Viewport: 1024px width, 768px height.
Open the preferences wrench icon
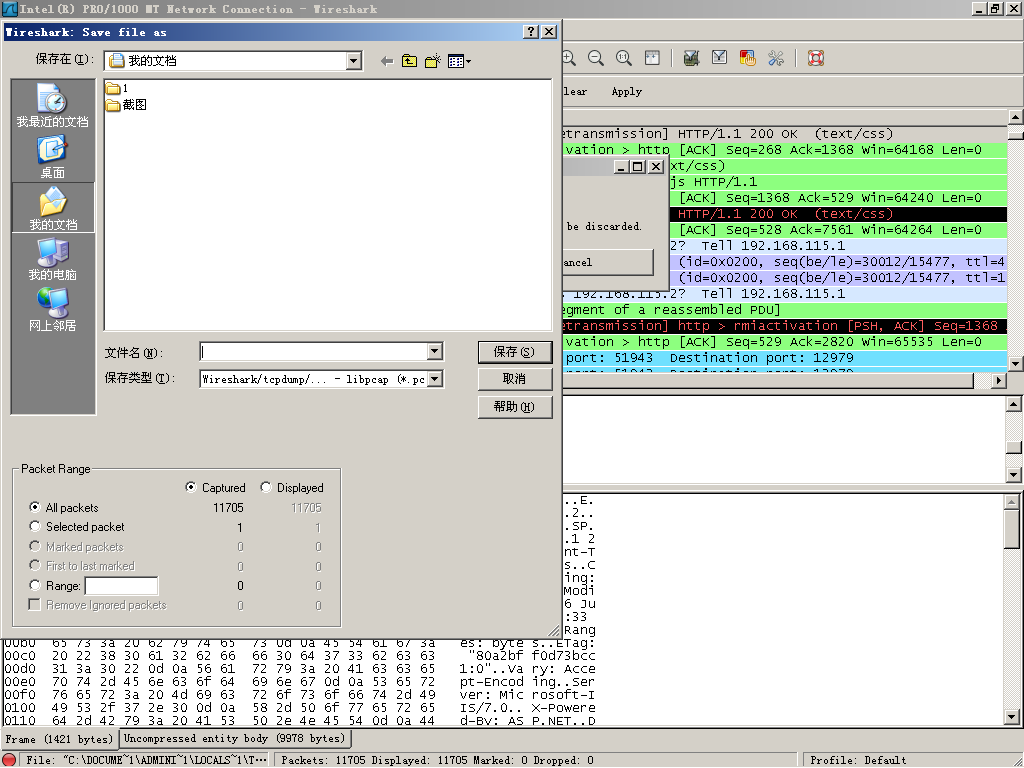(776, 58)
